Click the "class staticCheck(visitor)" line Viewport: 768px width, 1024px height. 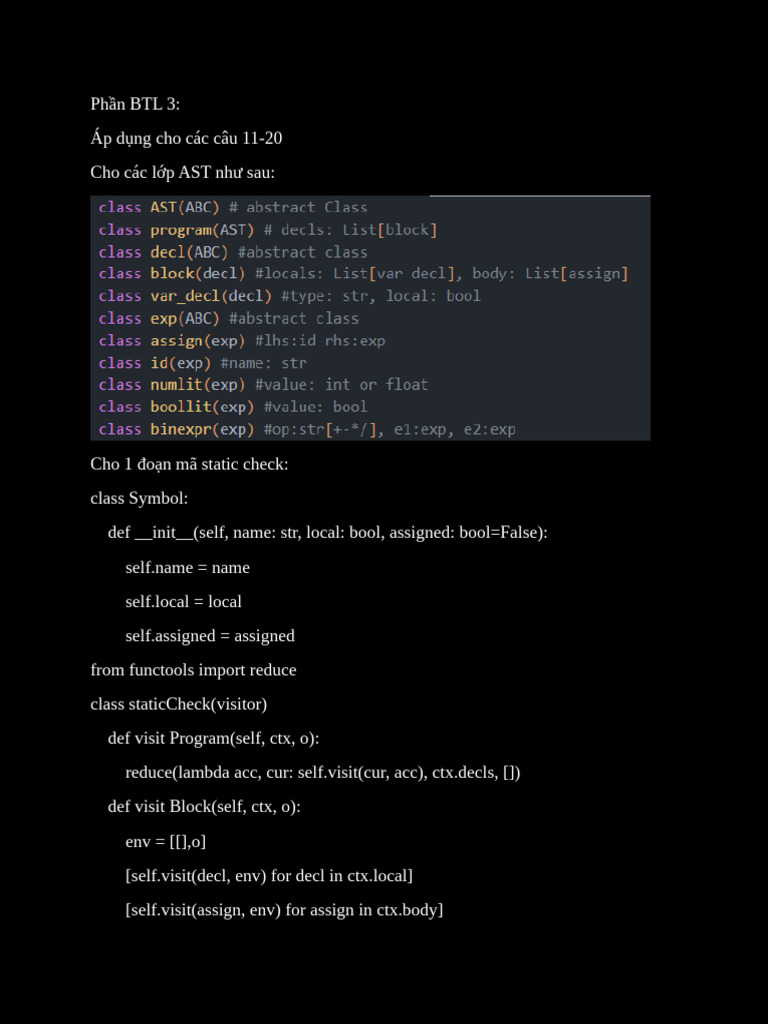(x=178, y=703)
